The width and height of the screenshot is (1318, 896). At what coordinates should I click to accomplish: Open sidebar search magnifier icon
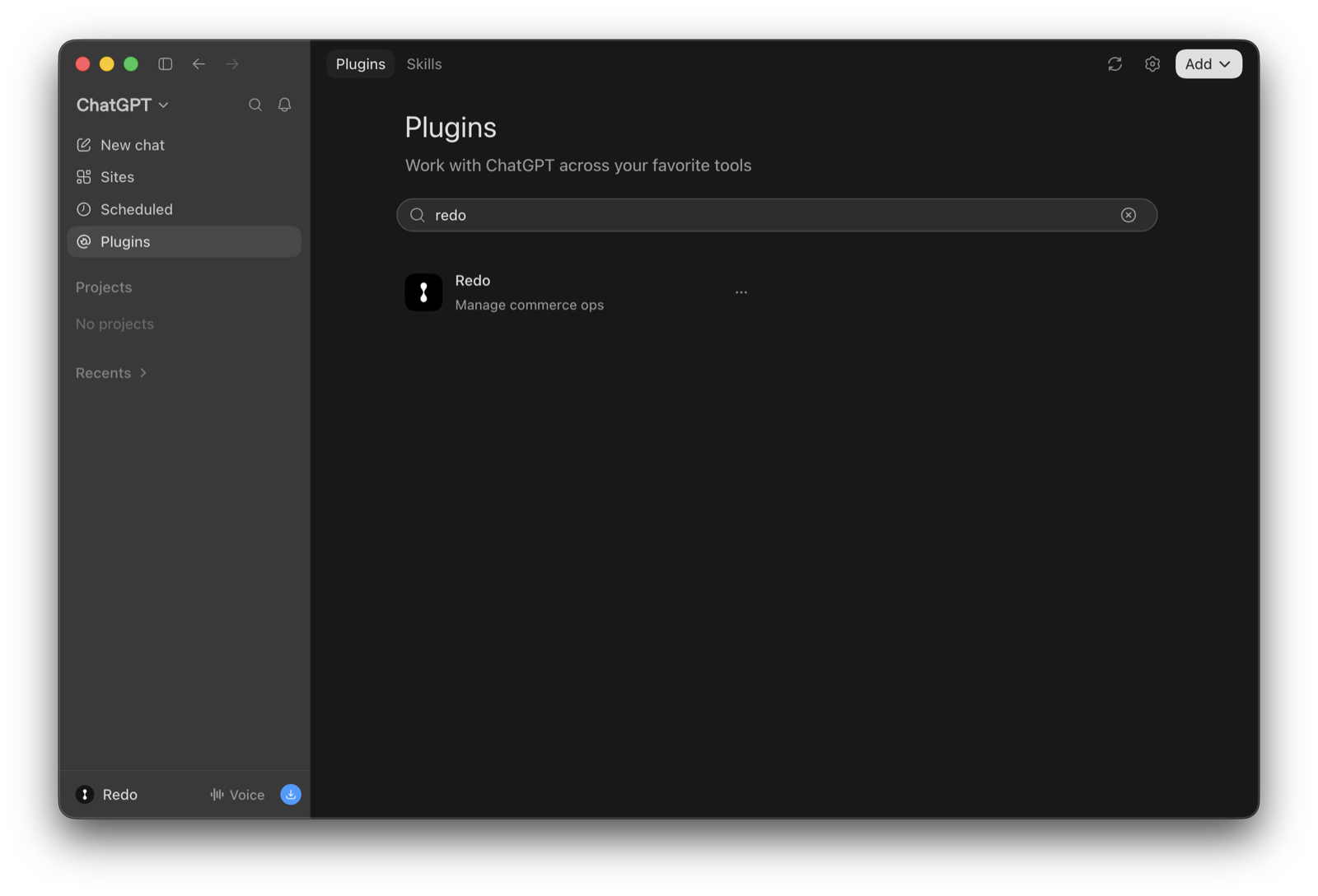click(x=255, y=105)
